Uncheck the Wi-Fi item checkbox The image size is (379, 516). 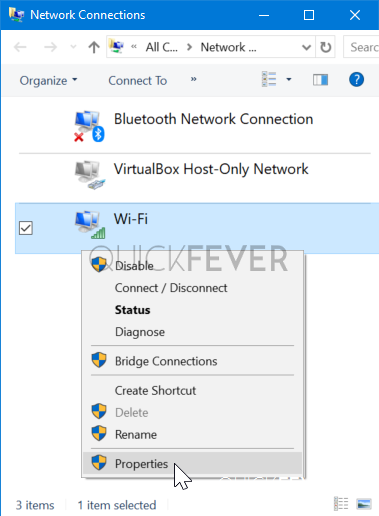[x=26, y=228]
